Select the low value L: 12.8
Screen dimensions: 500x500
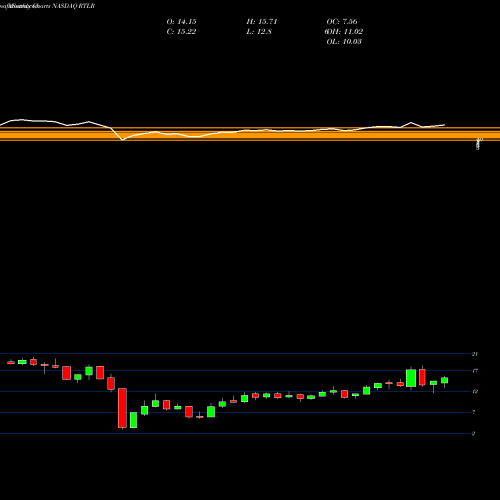click(x=259, y=32)
